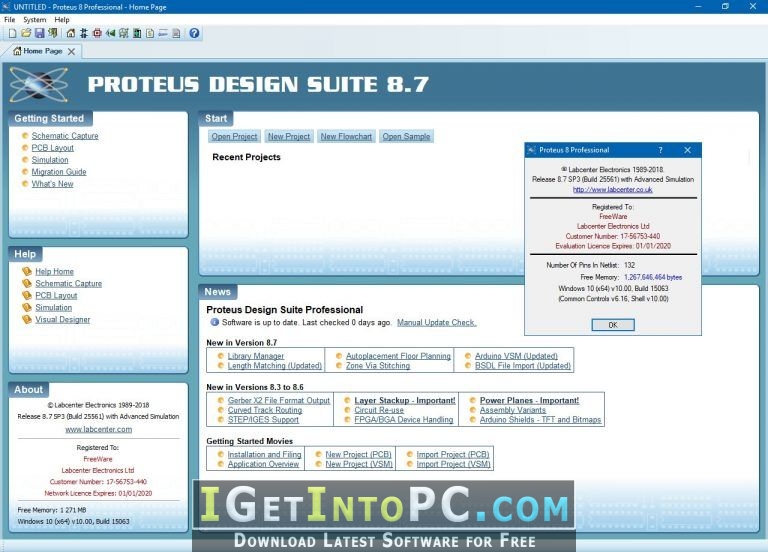
Task: Save project with the floppy disk icon
Action: click(x=39, y=33)
